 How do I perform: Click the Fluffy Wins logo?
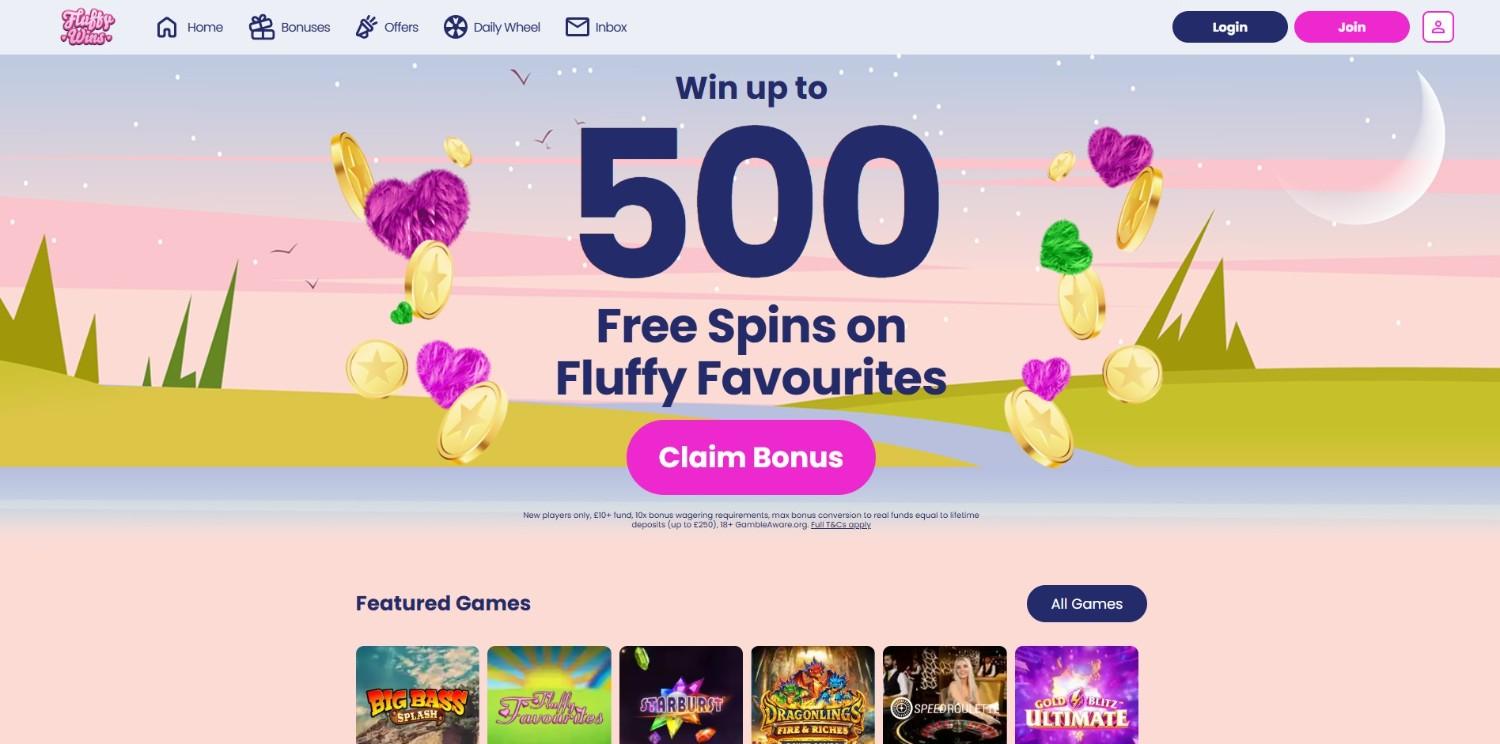coord(87,26)
